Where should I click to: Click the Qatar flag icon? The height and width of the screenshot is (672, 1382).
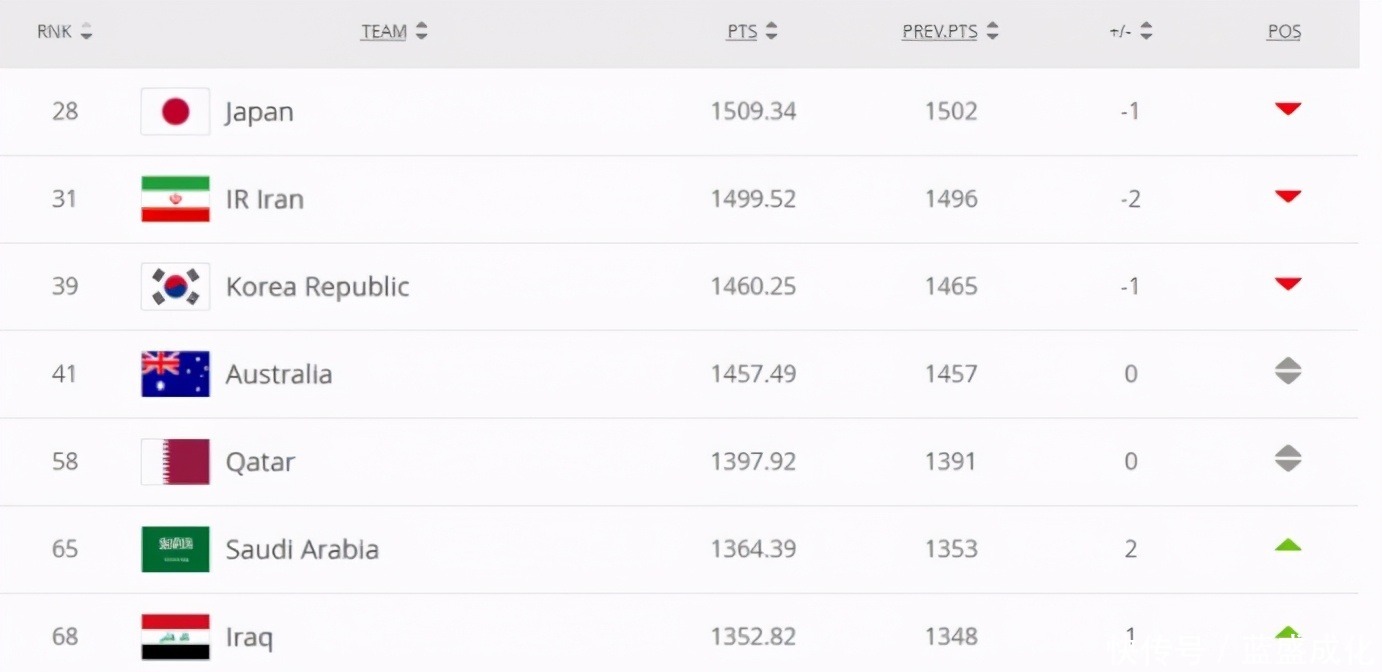[175, 461]
